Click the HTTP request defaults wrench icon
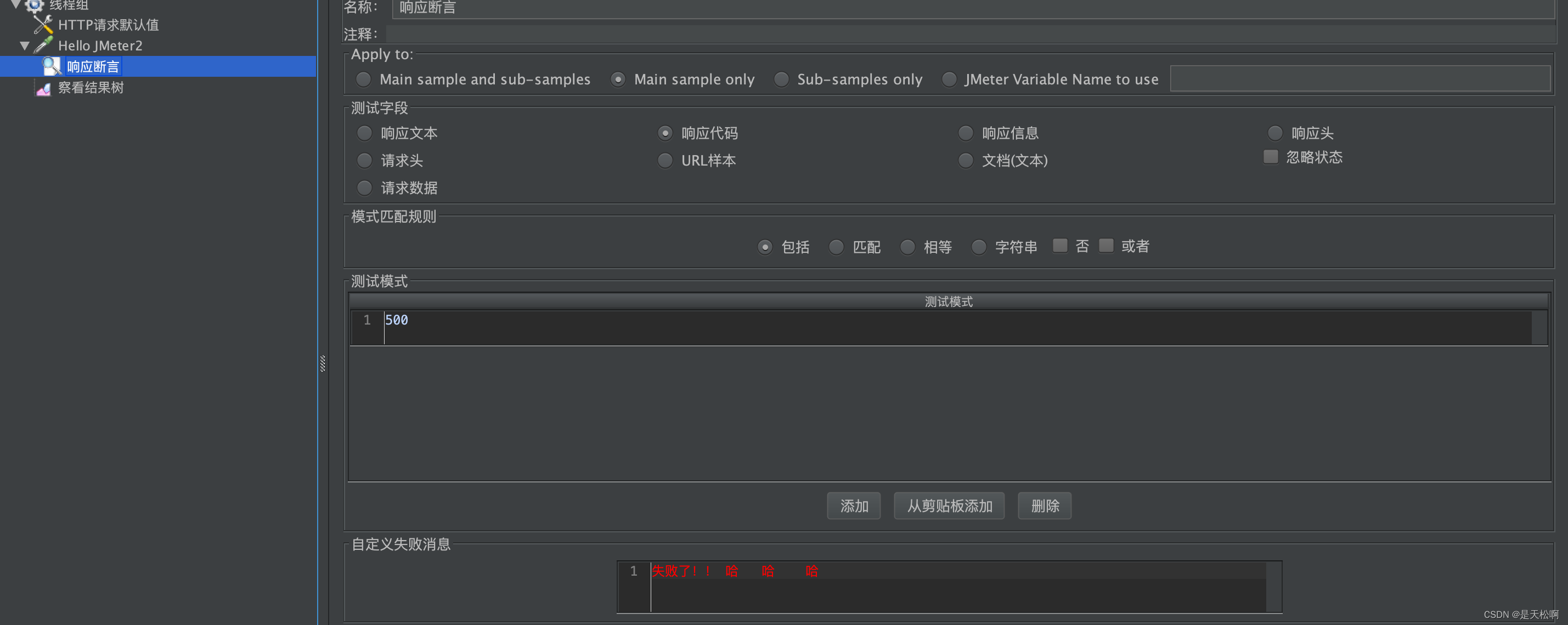1568x625 pixels. pyautogui.click(x=43, y=24)
